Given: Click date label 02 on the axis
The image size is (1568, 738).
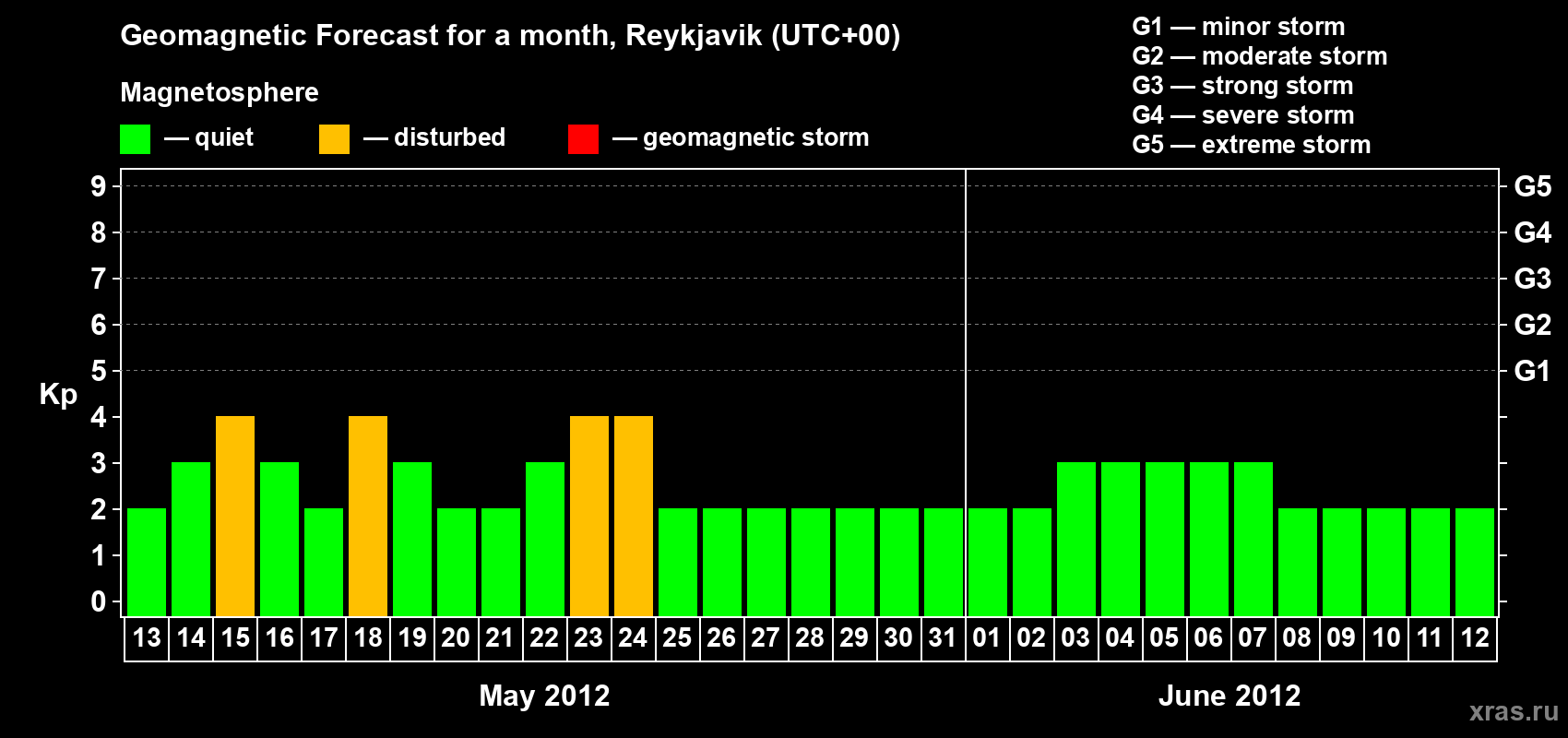Looking at the screenshot, I should point(1031,638).
